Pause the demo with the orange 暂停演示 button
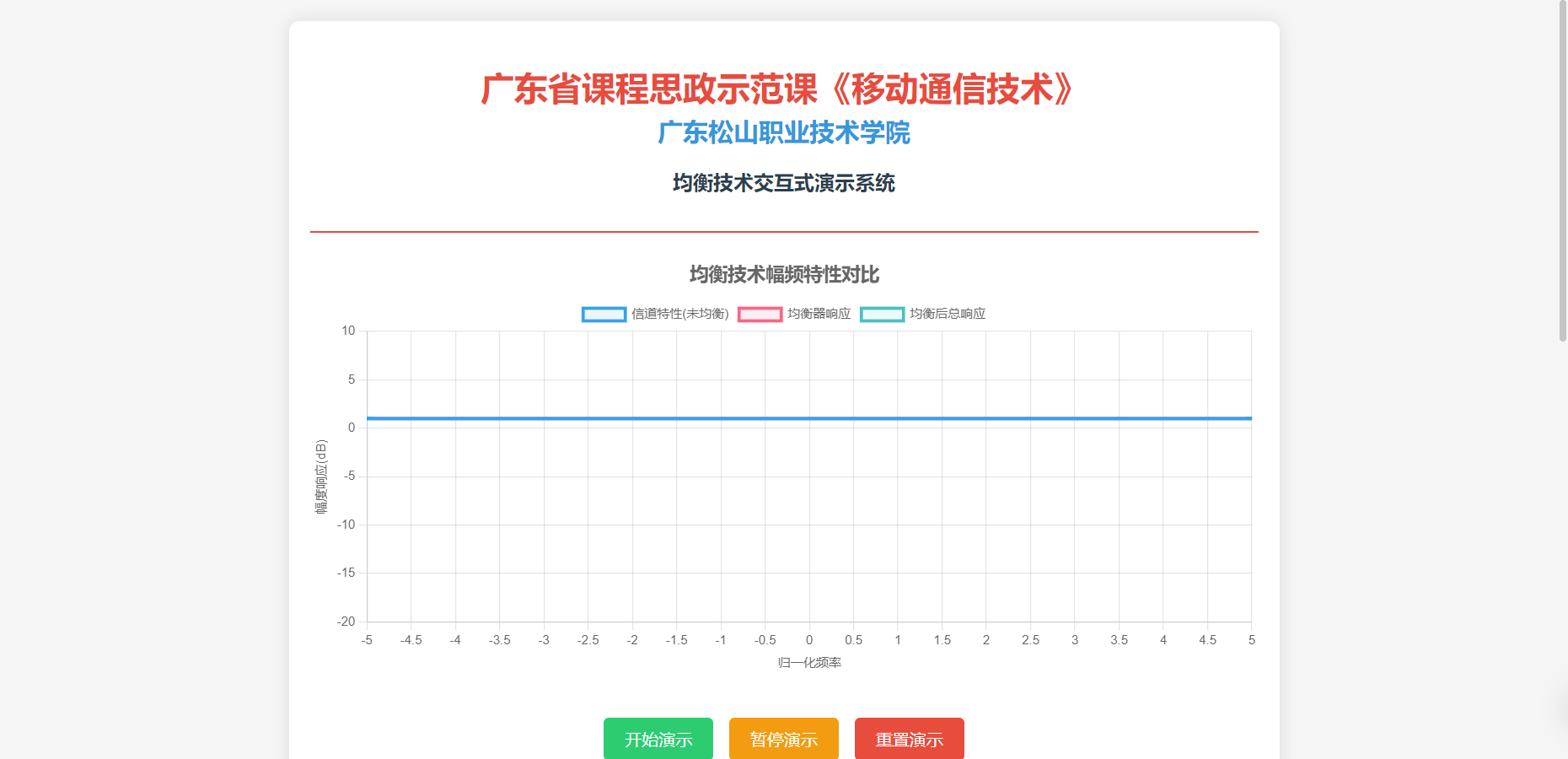This screenshot has width=1568, height=759. point(783,739)
